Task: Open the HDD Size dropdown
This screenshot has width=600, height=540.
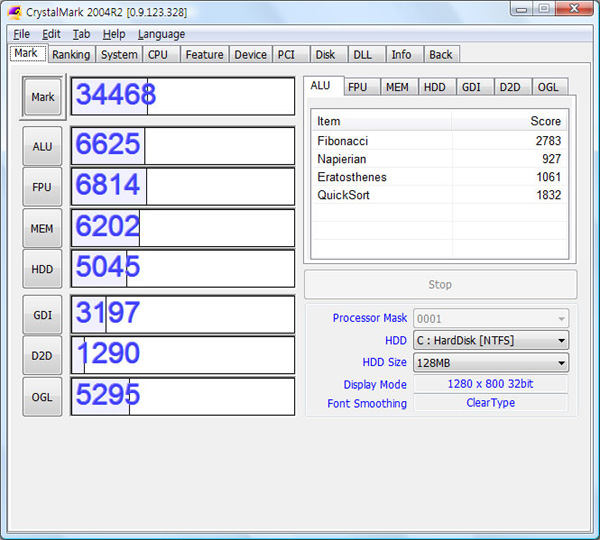Action: [x=491, y=362]
